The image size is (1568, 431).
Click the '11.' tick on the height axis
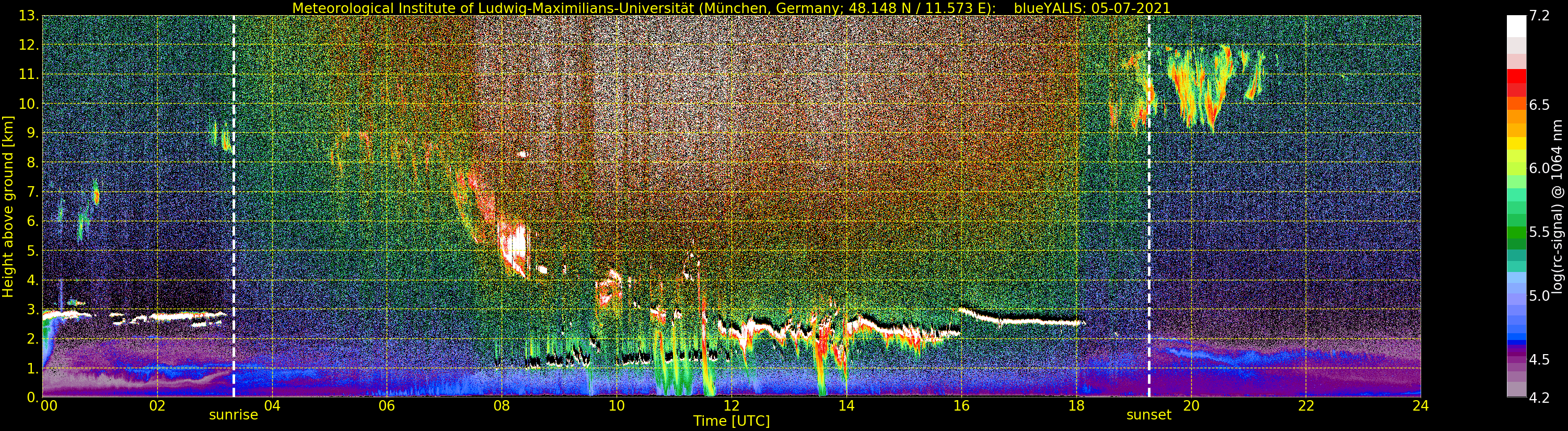pos(29,74)
